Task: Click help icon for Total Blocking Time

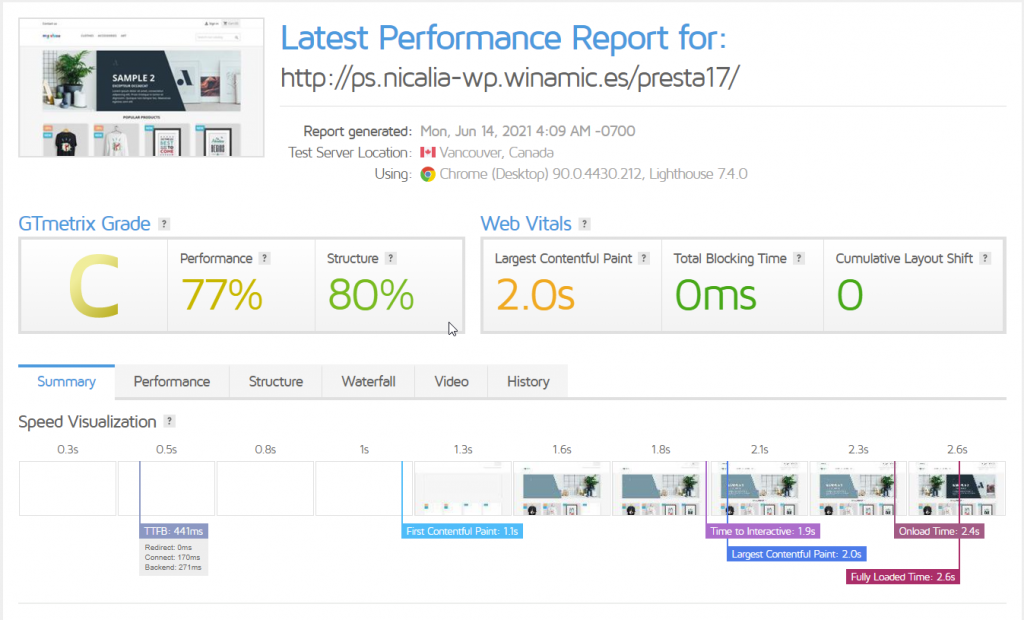Action: [x=799, y=258]
